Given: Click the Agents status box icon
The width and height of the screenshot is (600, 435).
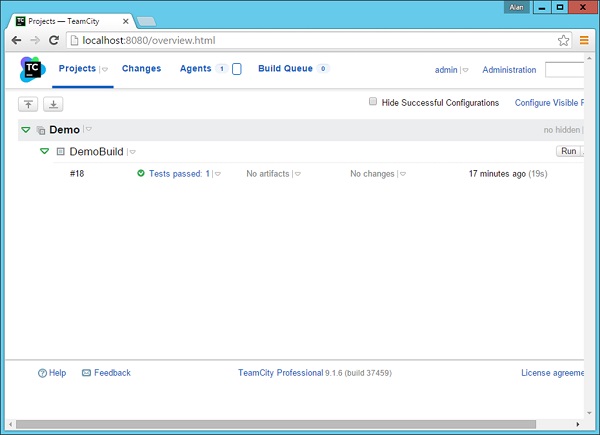Looking at the screenshot, I should pos(237,69).
